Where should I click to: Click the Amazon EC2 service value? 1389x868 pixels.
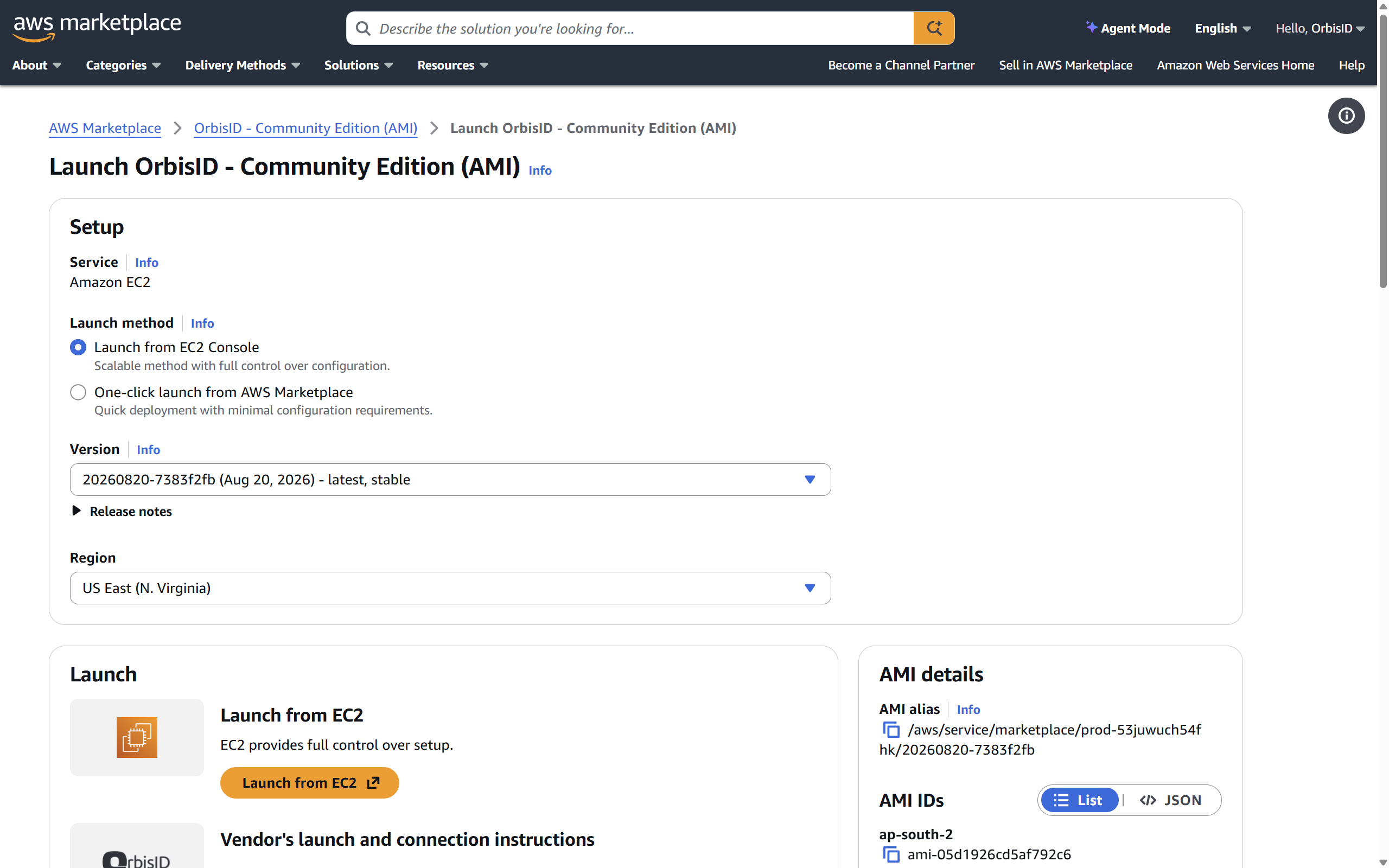(x=110, y=283)
